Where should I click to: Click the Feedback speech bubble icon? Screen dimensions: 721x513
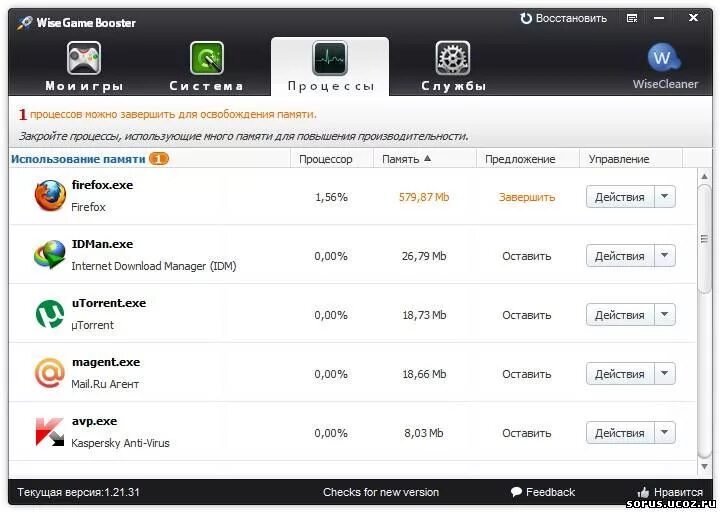coord(516,492)
